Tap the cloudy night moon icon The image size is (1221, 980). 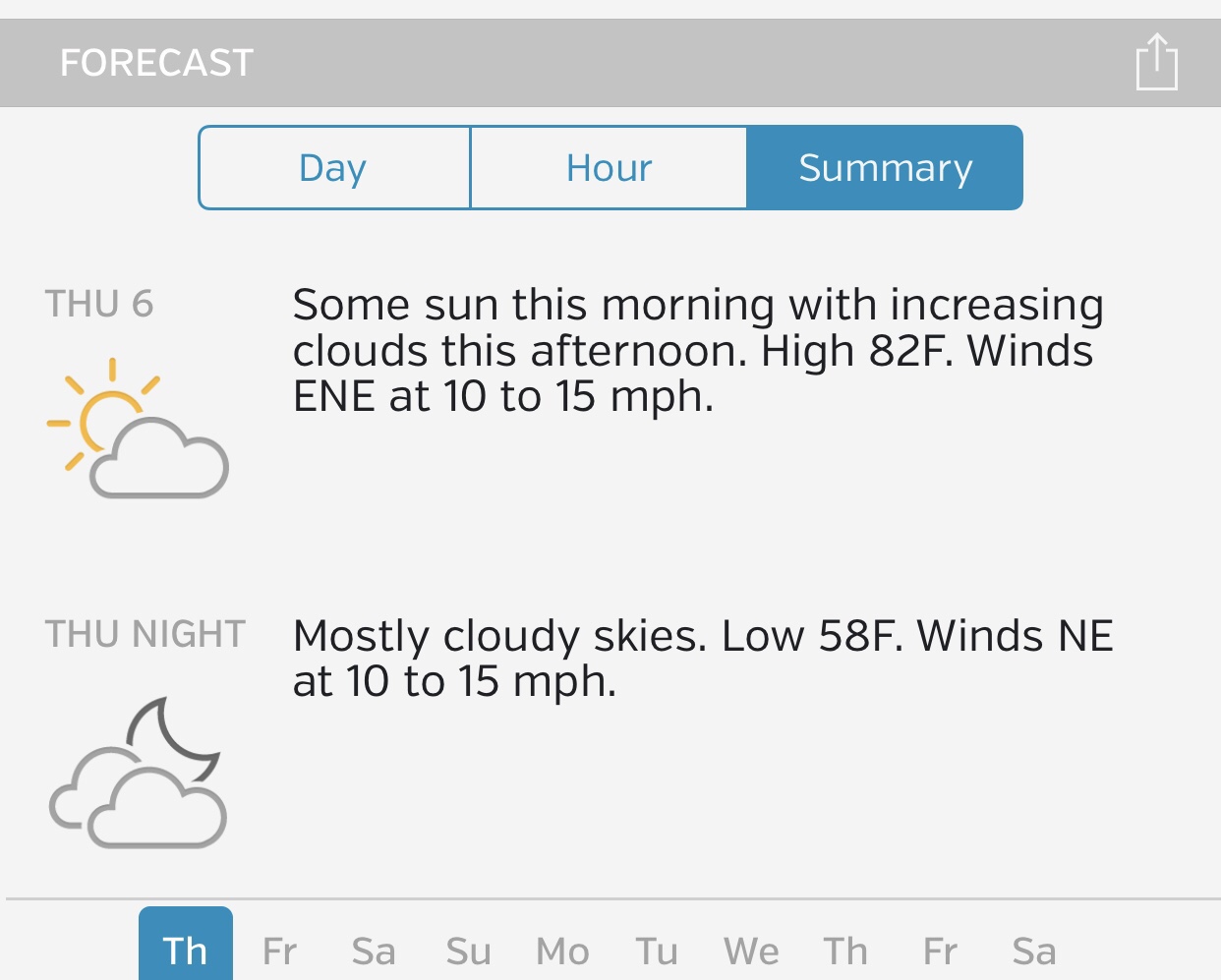(138, 773)
